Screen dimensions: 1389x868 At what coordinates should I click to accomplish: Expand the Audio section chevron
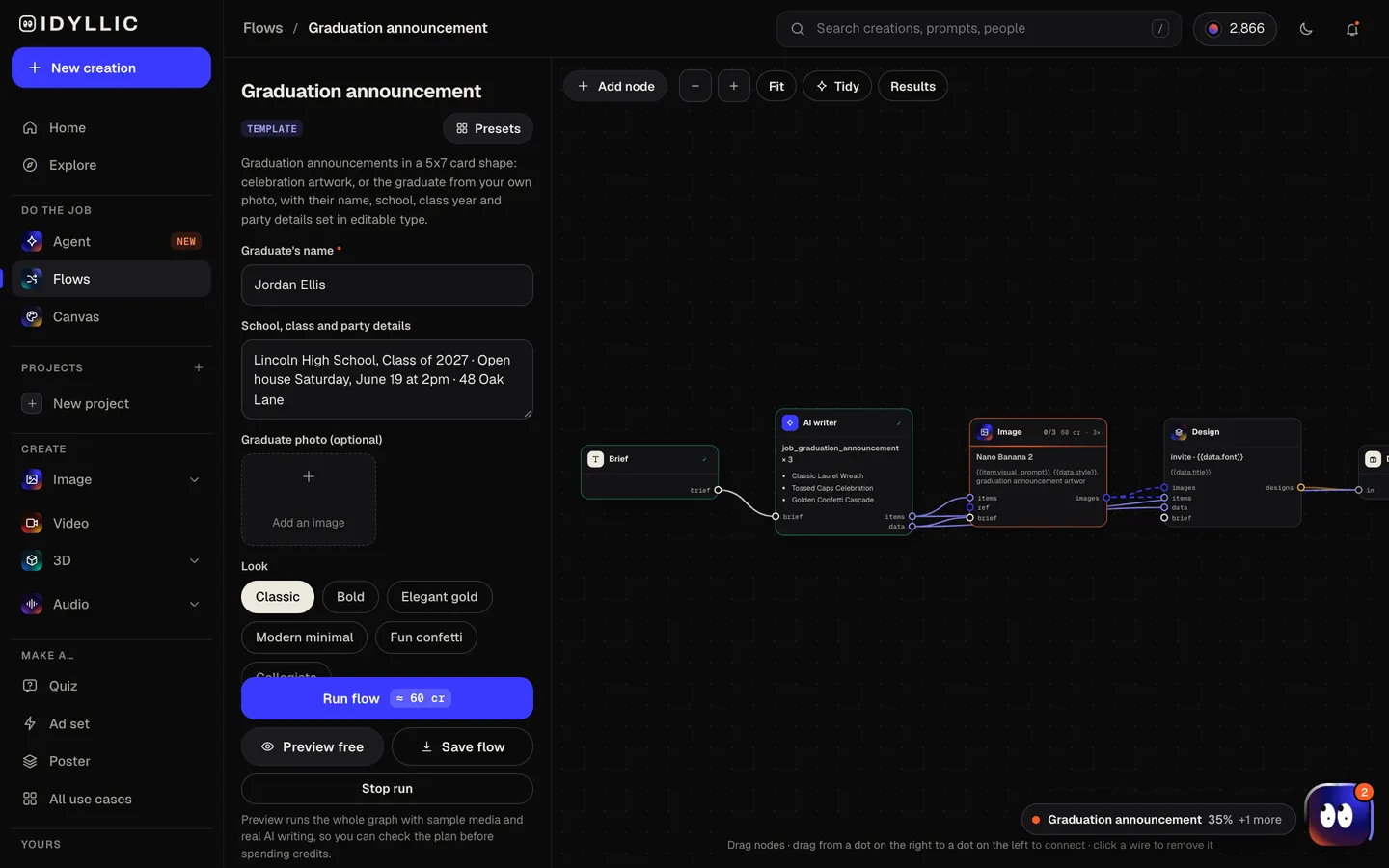[x=194, y=605]
